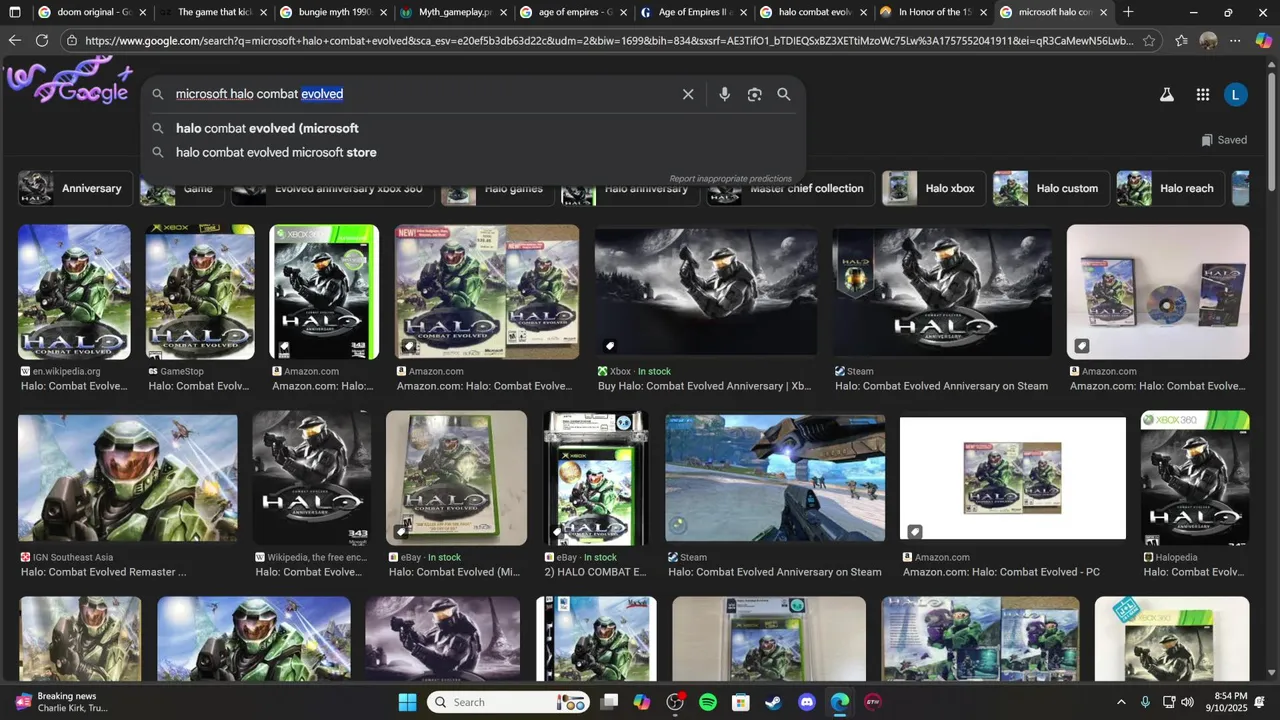Viewport: 1280px width, 720px height.
Task: Clear the search box with the X icon
Action: pyautogui.click(x=688, y=94)
